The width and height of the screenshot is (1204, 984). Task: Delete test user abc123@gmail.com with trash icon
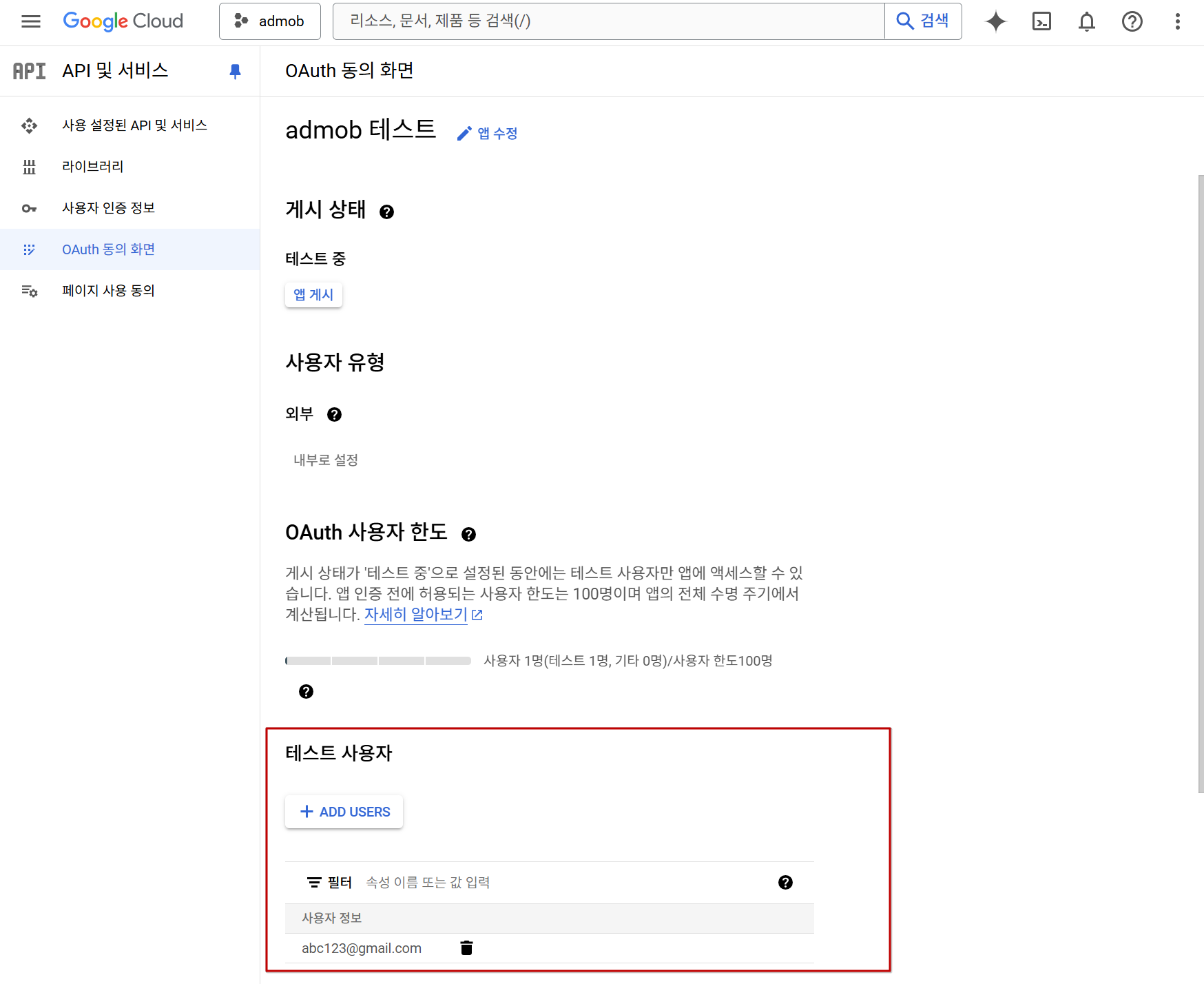(x=466, y=948)
